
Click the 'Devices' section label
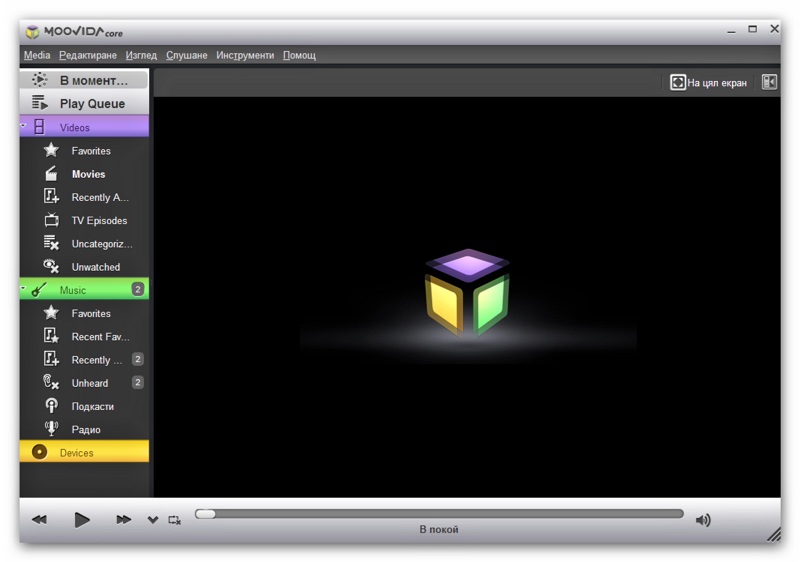click(x=77, y=453)
